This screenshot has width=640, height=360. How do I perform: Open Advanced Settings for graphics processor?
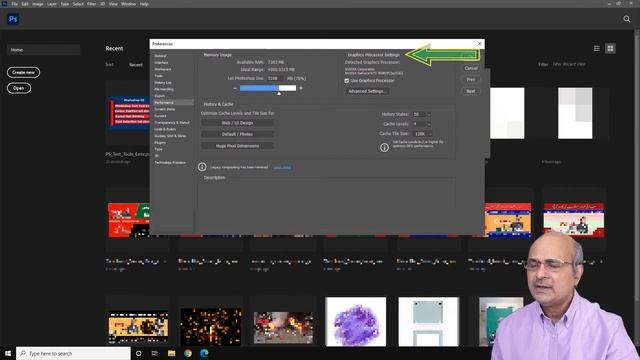tap(367, 91)
